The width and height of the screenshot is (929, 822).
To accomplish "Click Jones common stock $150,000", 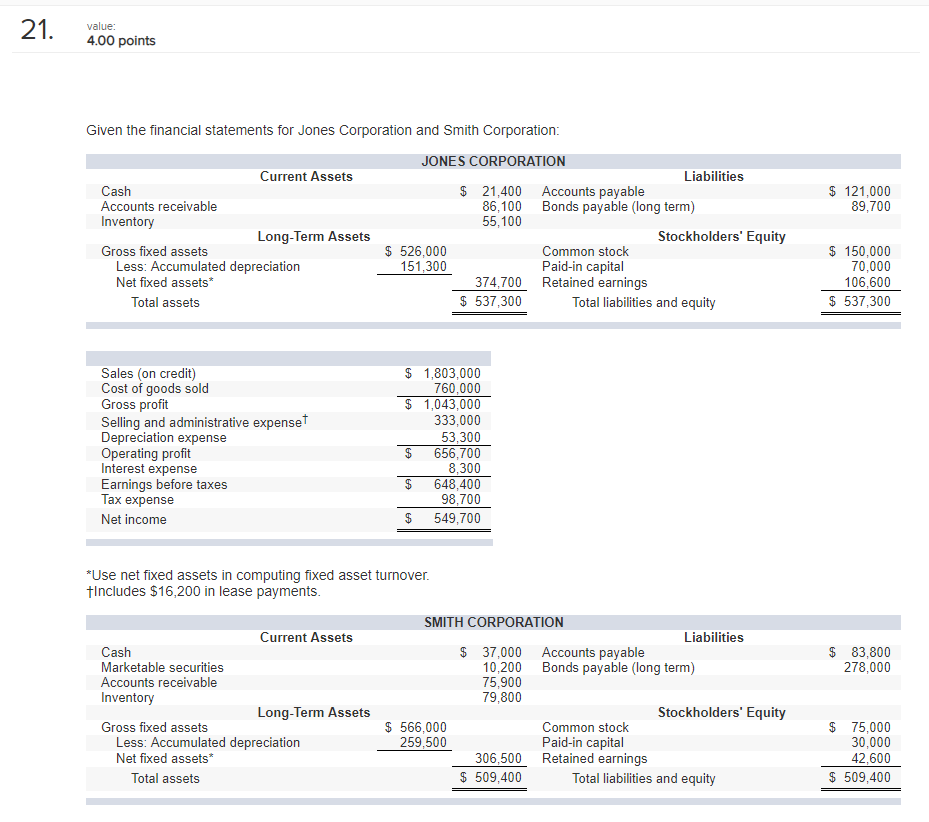I will tap(859, 251).
